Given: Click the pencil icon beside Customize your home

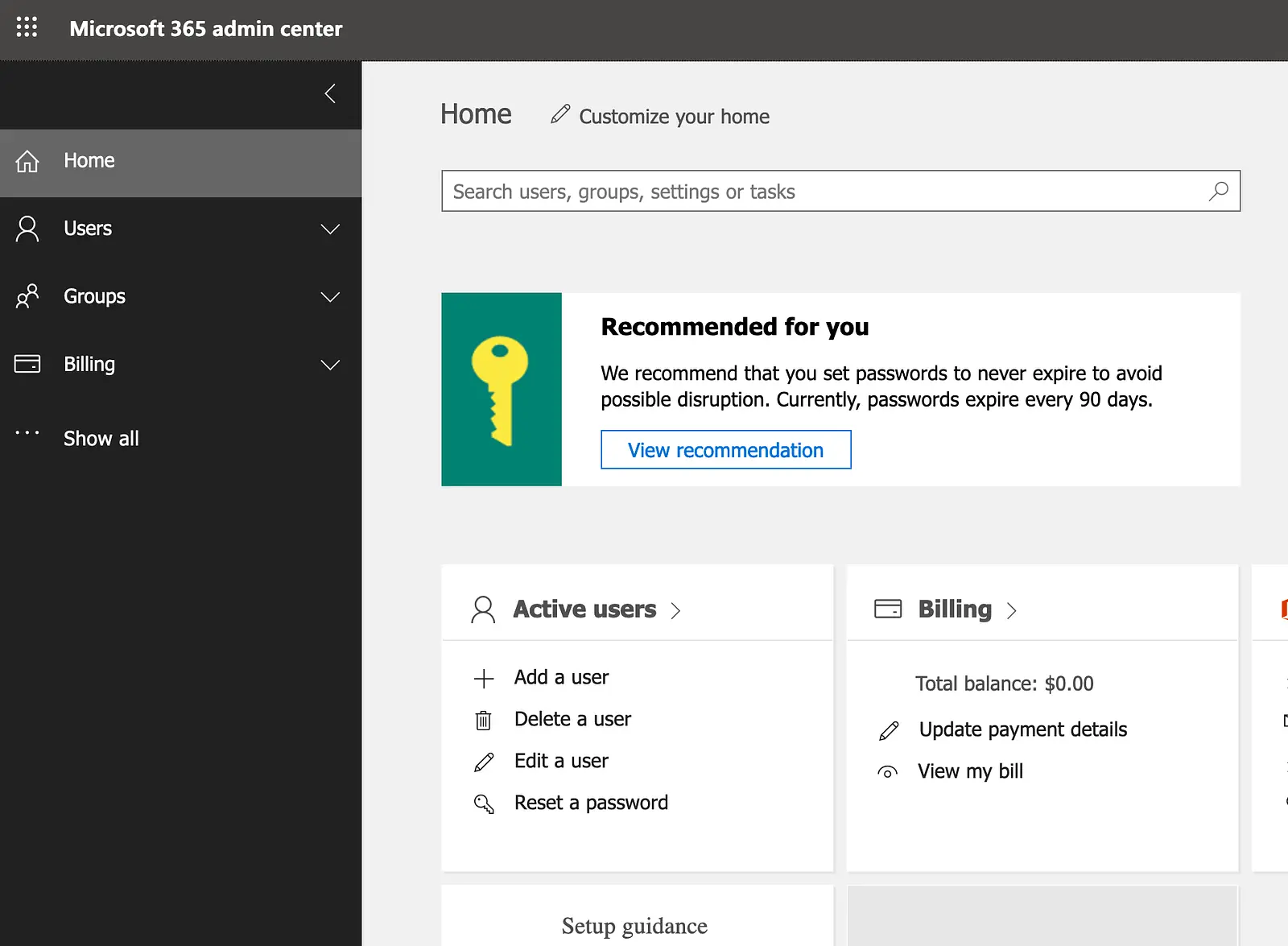Looking at the screenshot, I should click(560, 114).
